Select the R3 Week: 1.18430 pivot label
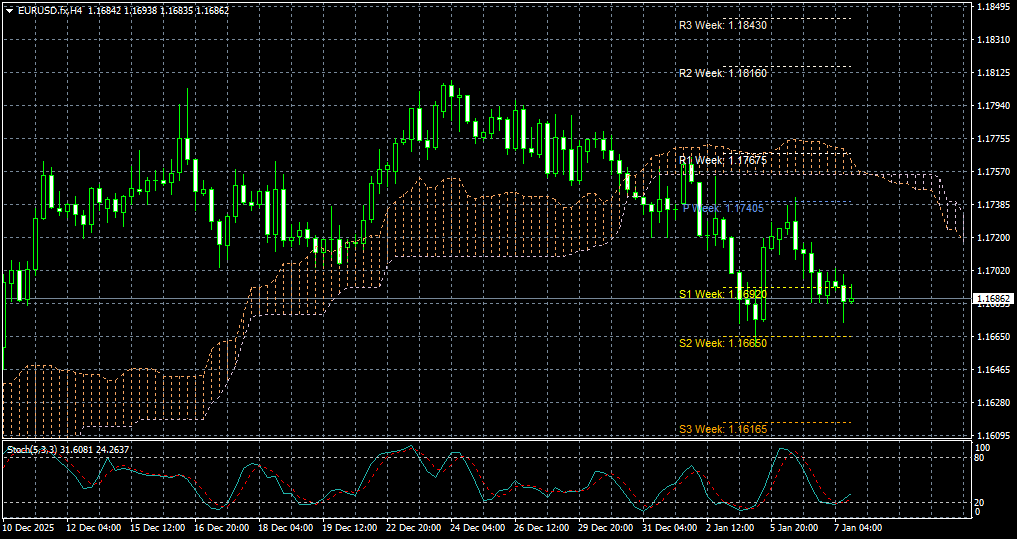 (723, 26)
